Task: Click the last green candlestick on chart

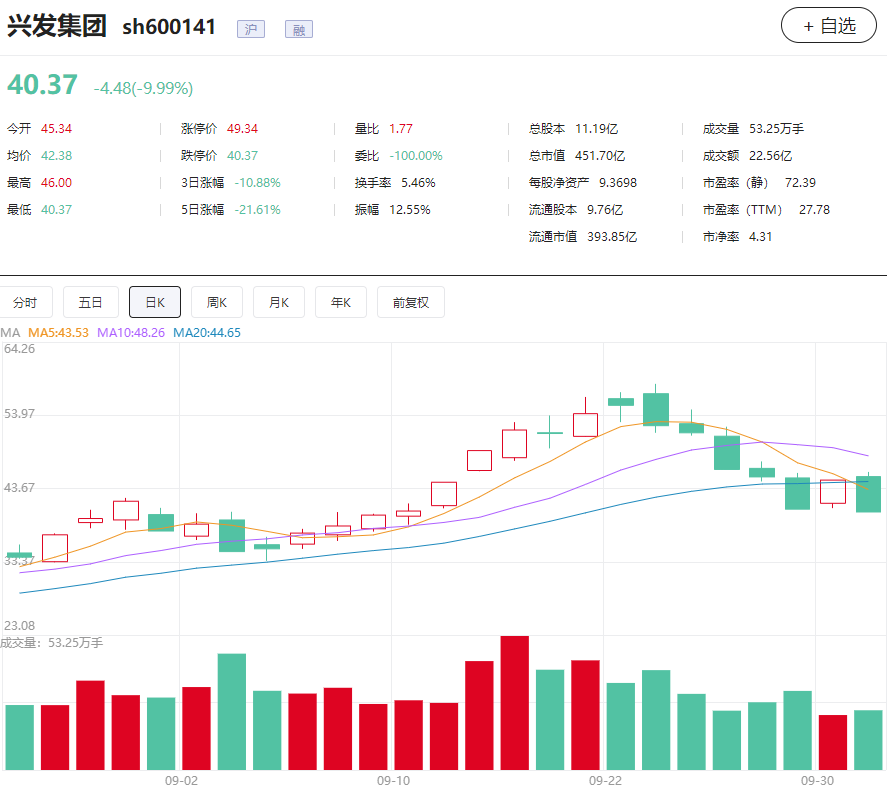Action: pos(869,494)
